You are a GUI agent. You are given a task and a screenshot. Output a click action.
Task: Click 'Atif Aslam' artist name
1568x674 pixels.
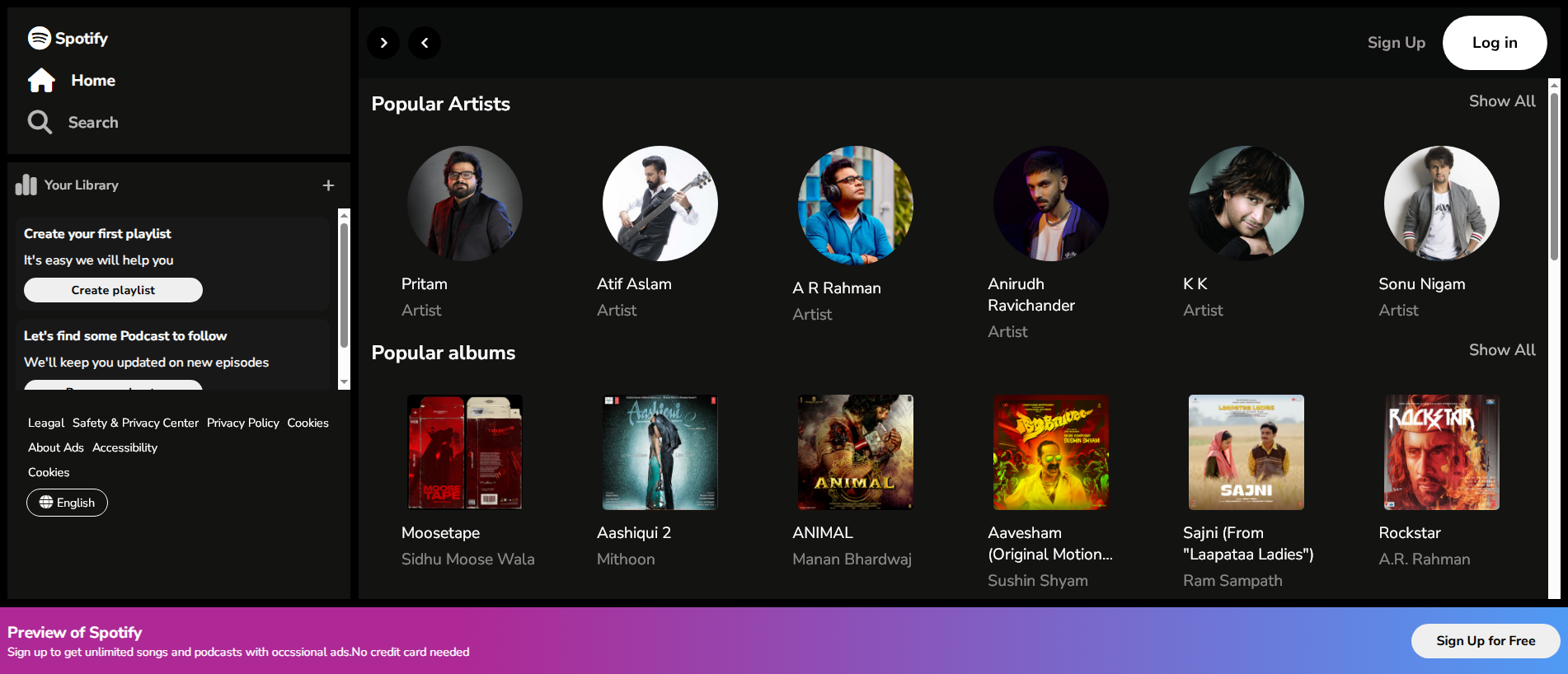(634, 284)
